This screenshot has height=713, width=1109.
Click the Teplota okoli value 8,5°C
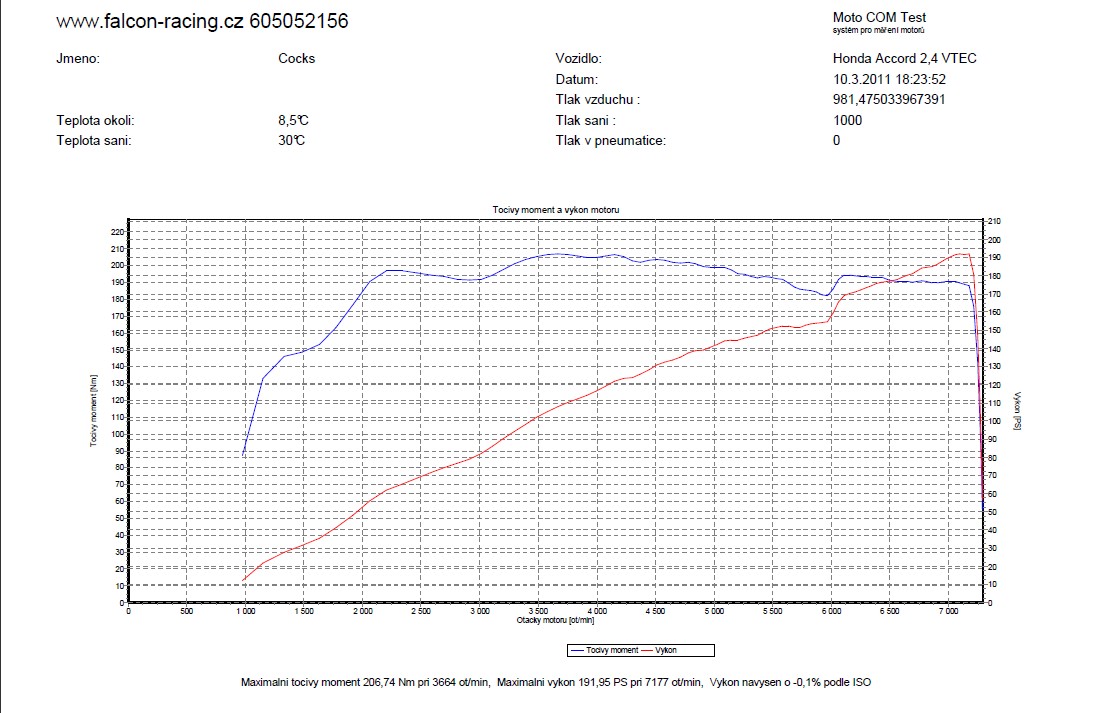pos(293,120)
